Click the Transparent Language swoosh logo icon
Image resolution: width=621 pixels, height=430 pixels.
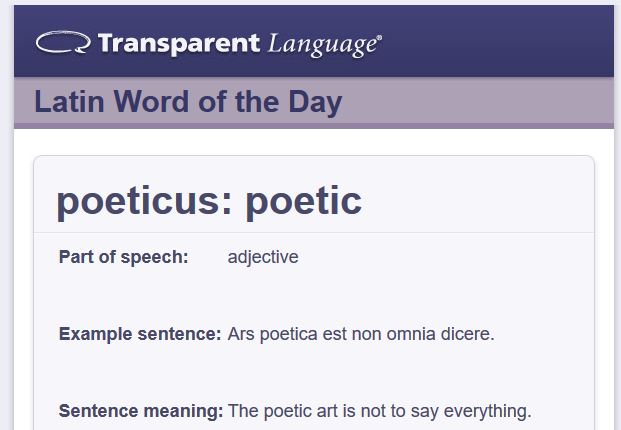click(63, 43)
